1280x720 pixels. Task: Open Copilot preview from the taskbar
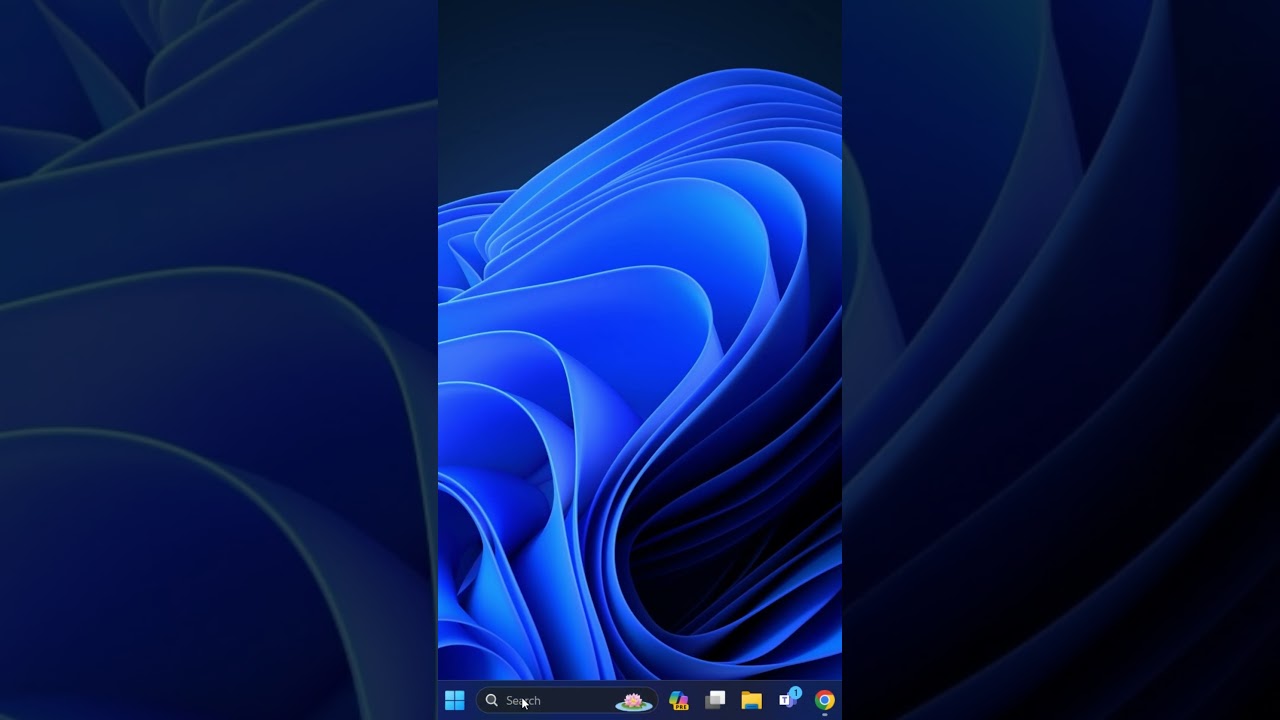679,700
